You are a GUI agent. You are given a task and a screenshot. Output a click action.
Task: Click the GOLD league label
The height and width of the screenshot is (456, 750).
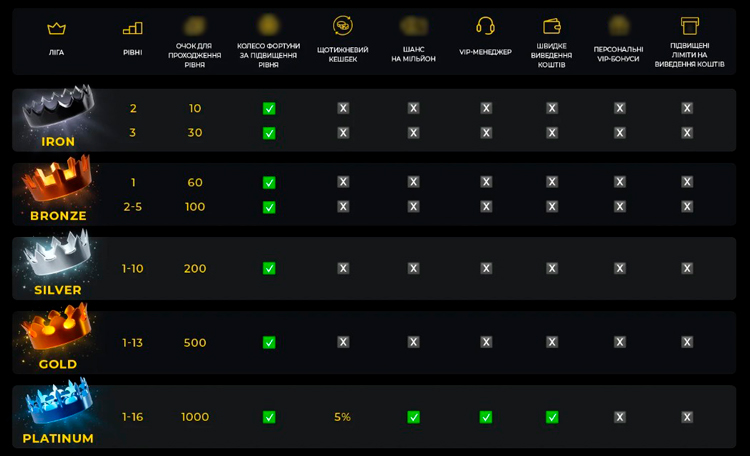tap(58, 364)
